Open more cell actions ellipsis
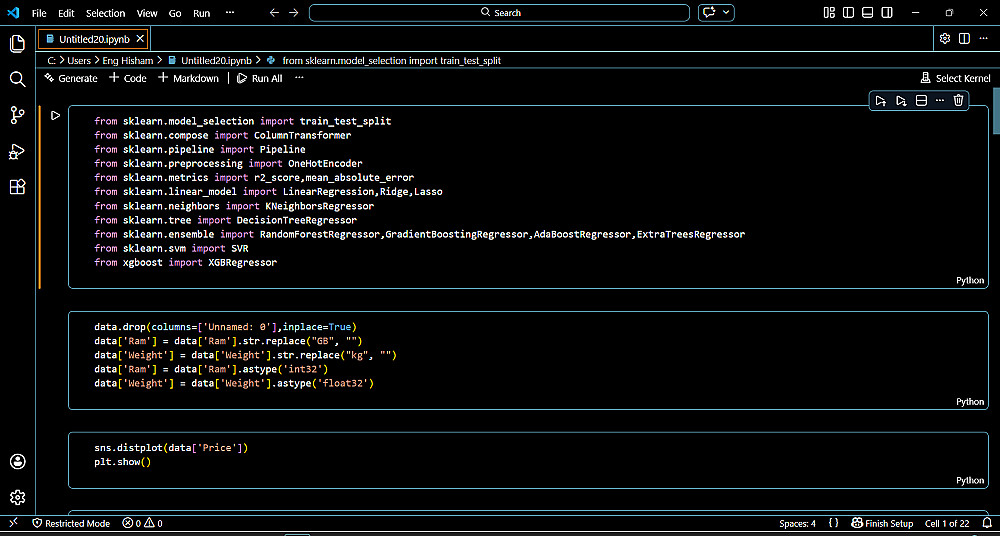The width and height of the screenshot is (1000, 536). tap(939, 101)
